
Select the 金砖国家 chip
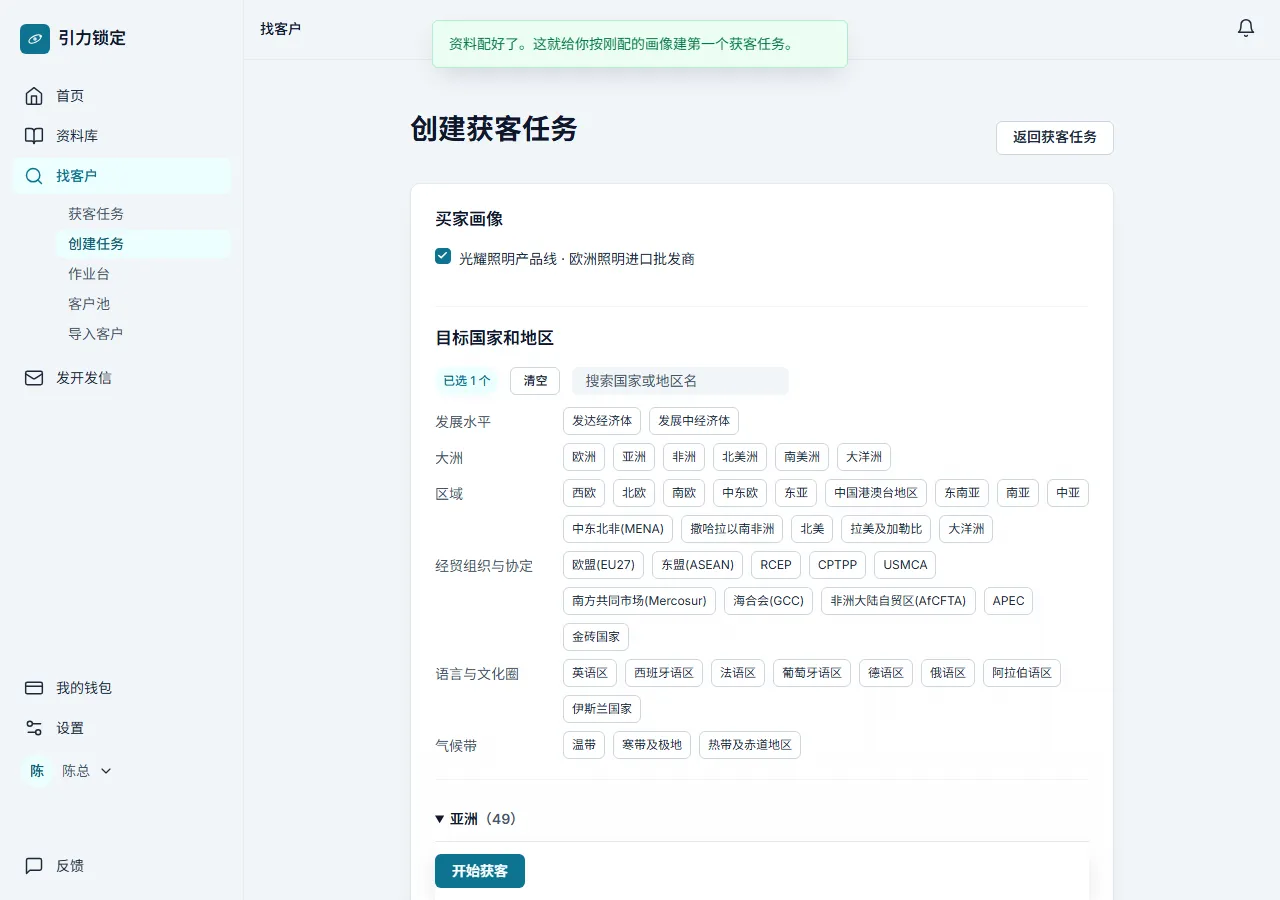pyautogui.click(x=596, y=637)
